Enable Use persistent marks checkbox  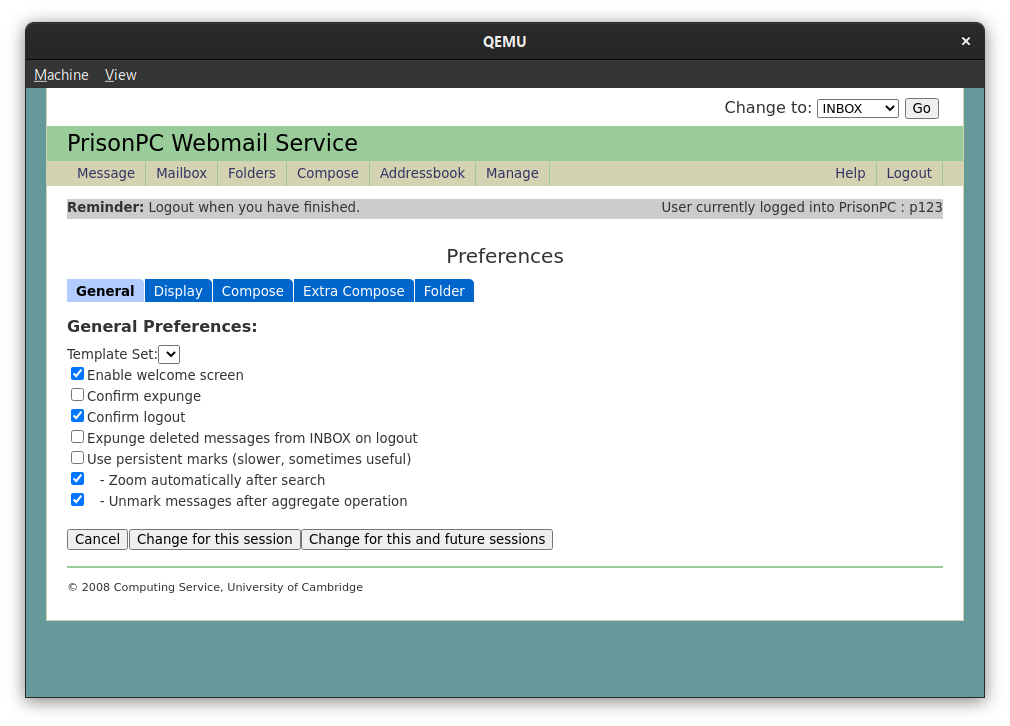pyautogui.click(x=77, y=458)
